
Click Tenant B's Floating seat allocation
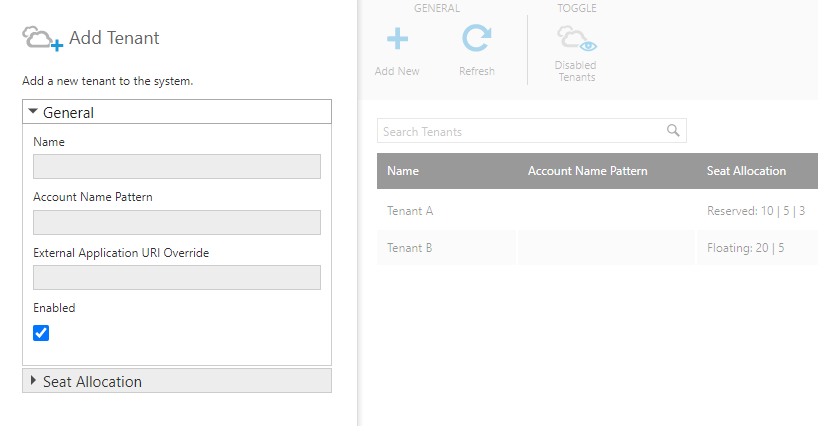coord(745,248)
